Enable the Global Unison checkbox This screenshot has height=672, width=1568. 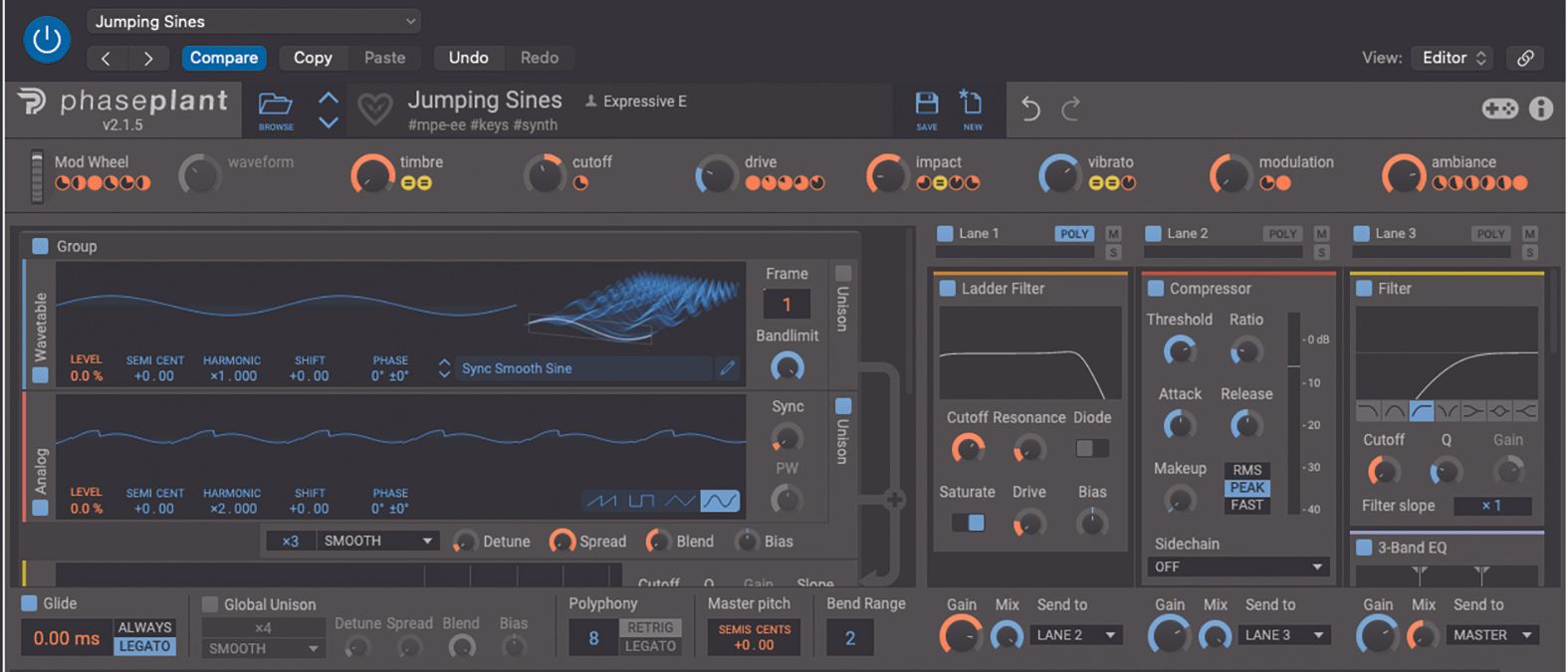[x=210, y=604]
